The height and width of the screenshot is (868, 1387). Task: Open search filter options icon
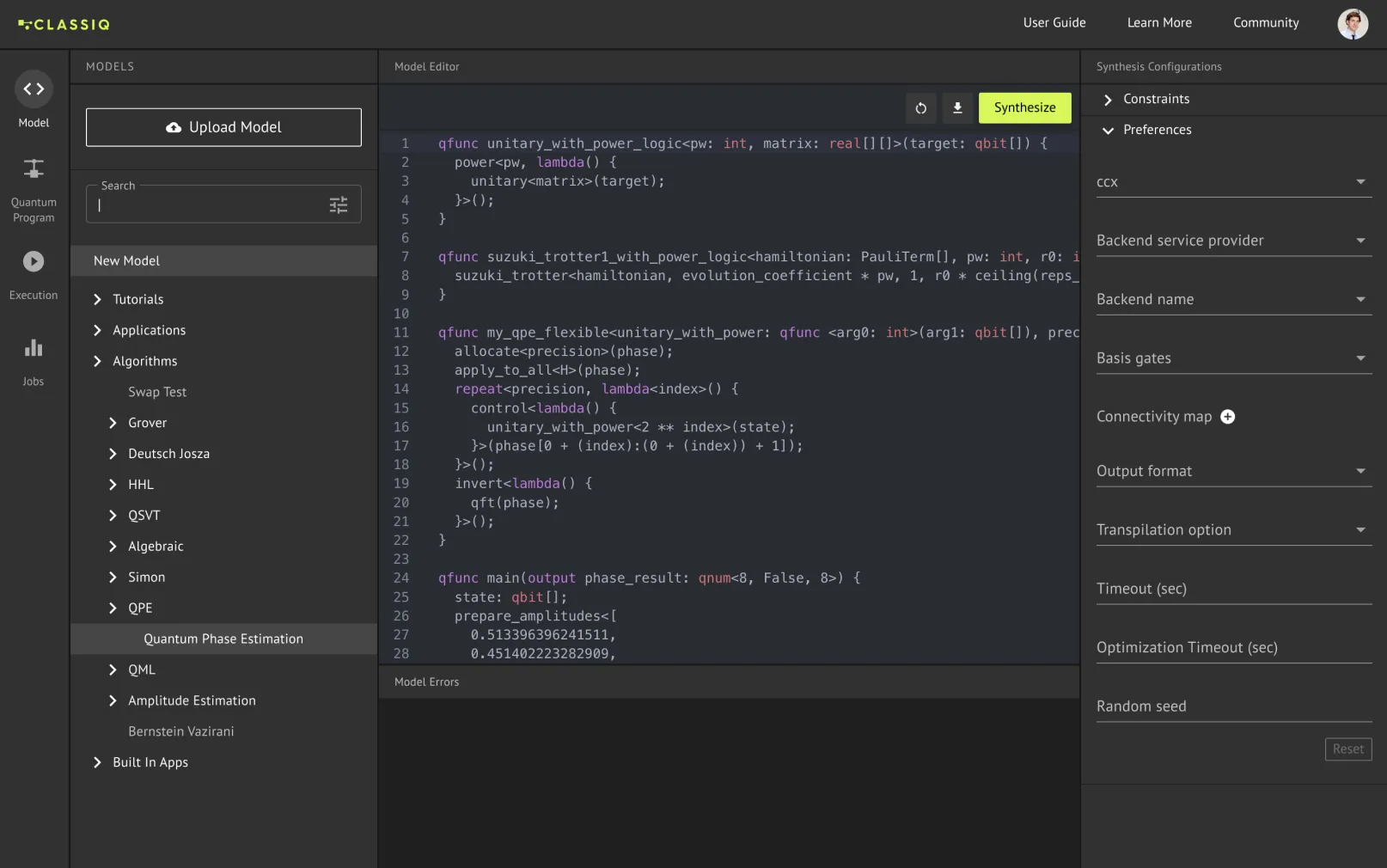[x=339, y=205]
